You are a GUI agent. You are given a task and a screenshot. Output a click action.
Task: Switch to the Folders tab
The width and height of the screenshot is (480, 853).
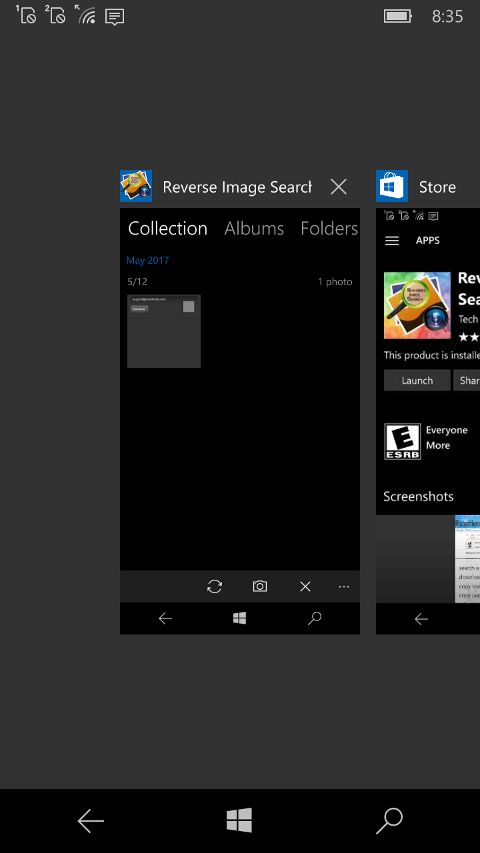(329, 228)
